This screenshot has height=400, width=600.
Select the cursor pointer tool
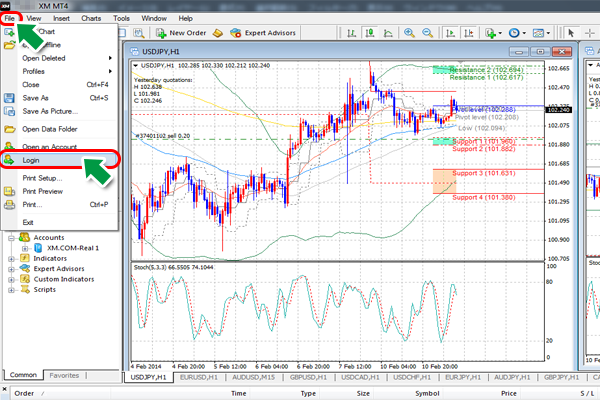point(571,33)
